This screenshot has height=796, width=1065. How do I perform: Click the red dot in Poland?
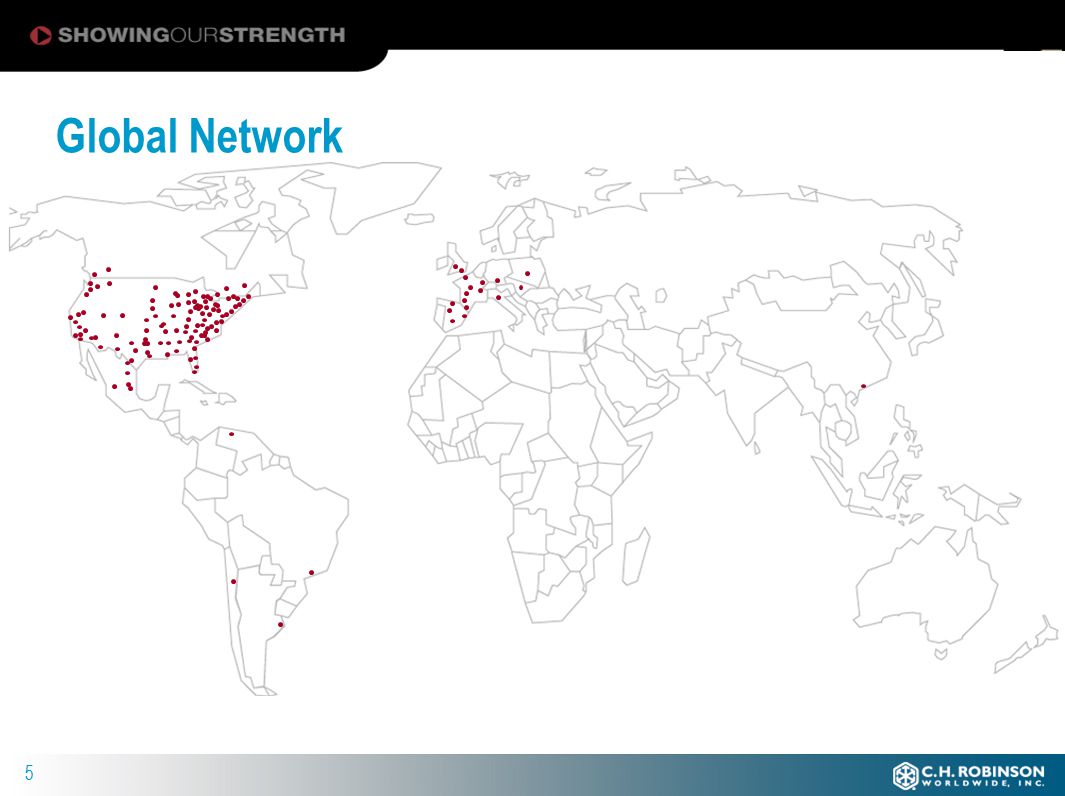pyautogui.click(x=527, y=274)
